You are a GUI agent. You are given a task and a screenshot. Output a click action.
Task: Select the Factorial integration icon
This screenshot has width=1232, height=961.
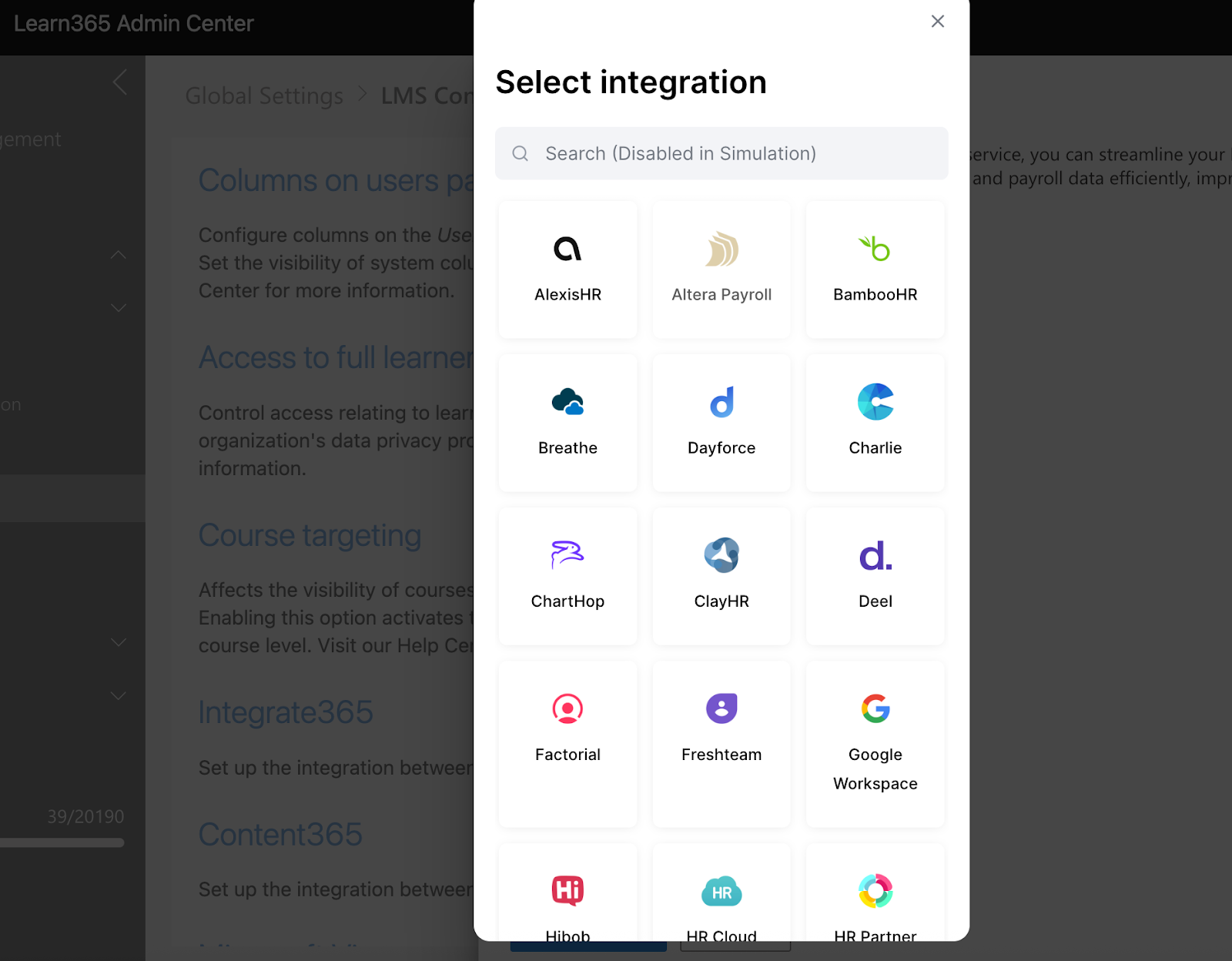567,708
